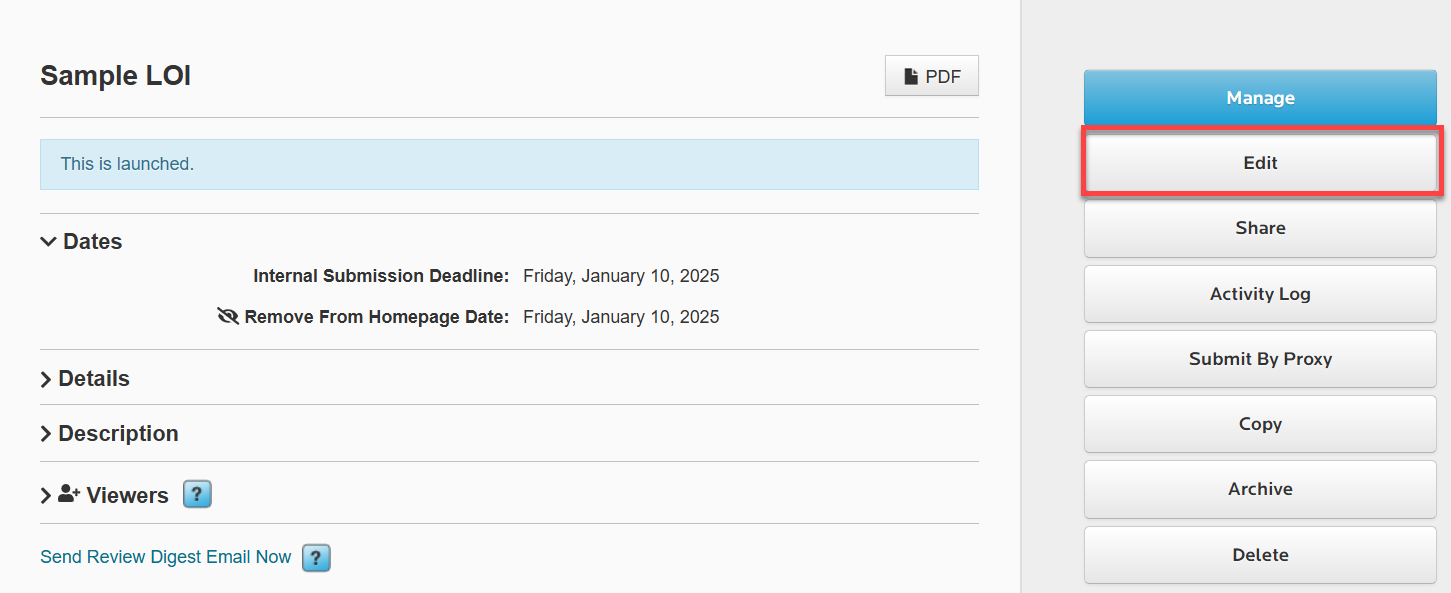Screen dimensions: 1451x593
Task: Click the Send Review Digest Email Now link
Action: [x=165, y=557]
